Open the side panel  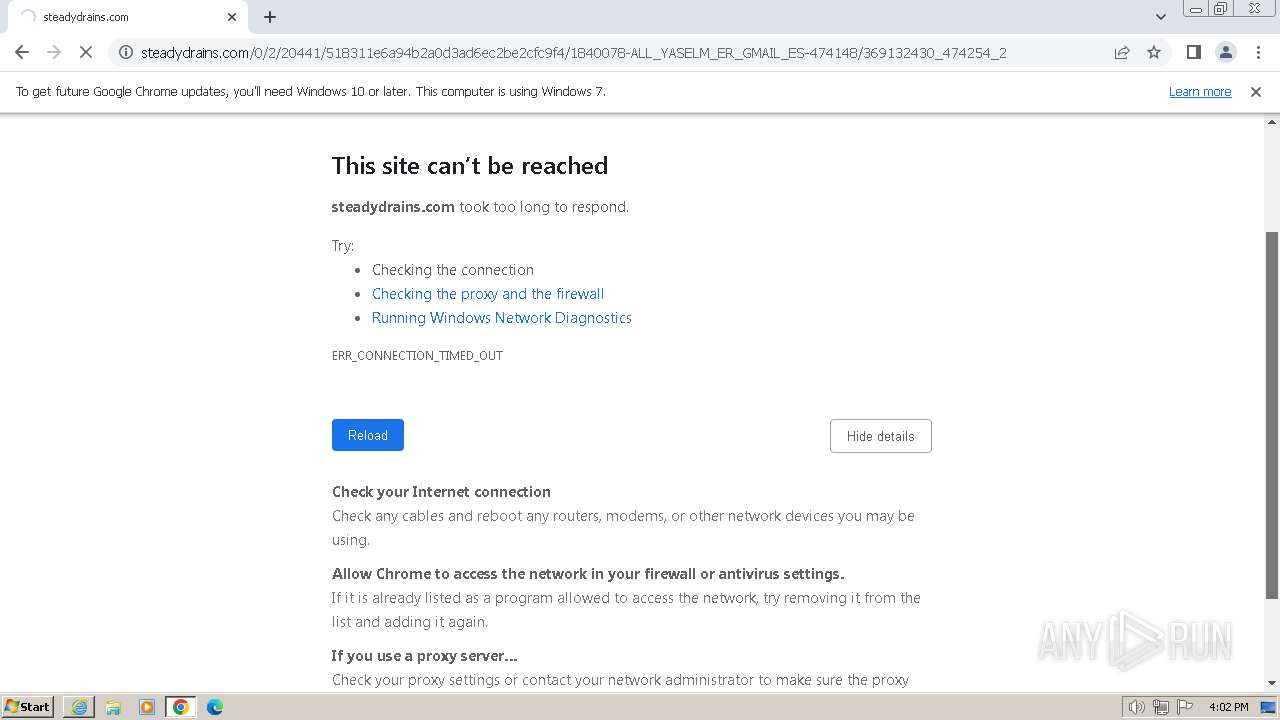tap(1193, 52)
